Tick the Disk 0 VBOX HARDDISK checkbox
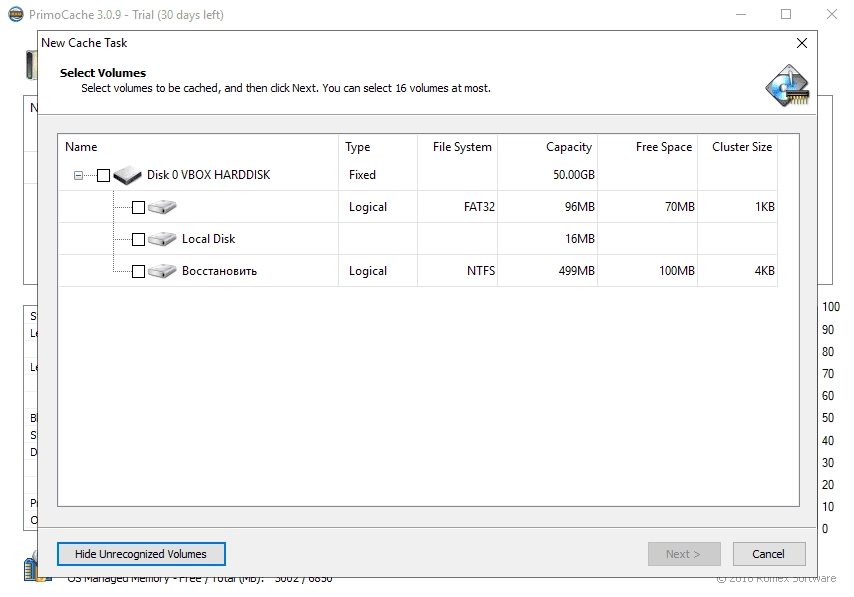This screenshot has height=597, width=854. coord(103,175)
